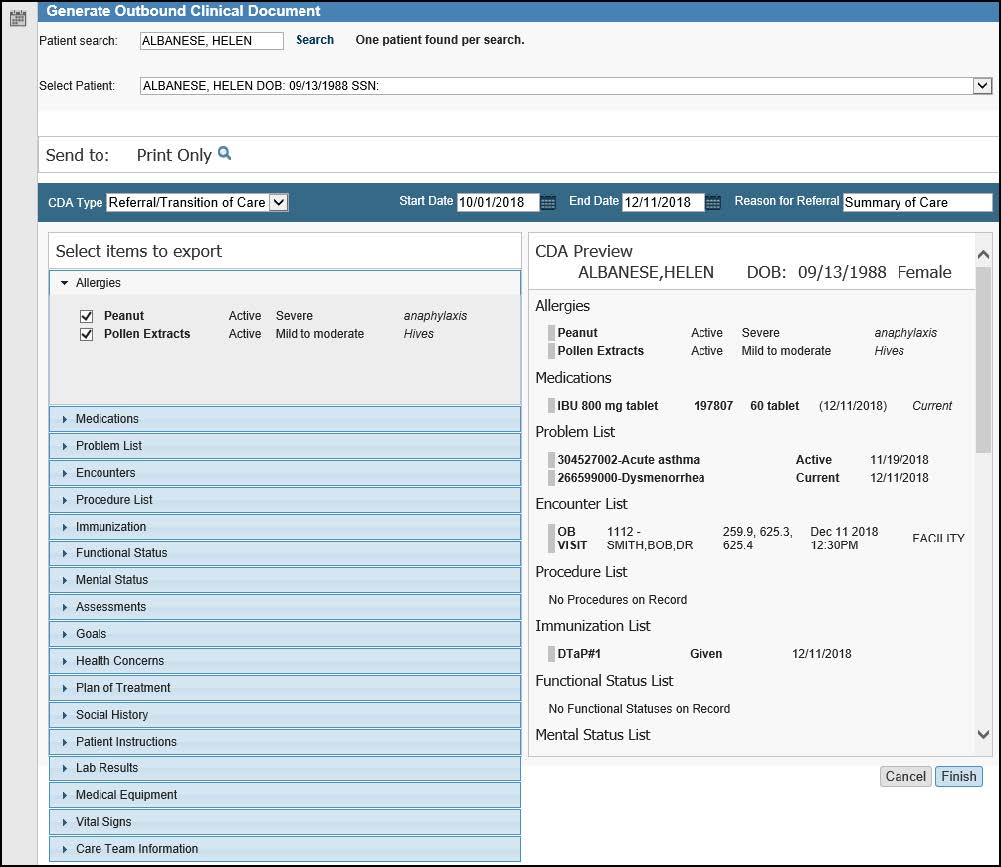Click Peanut in the CDA Preview

[x=577, y=333]
